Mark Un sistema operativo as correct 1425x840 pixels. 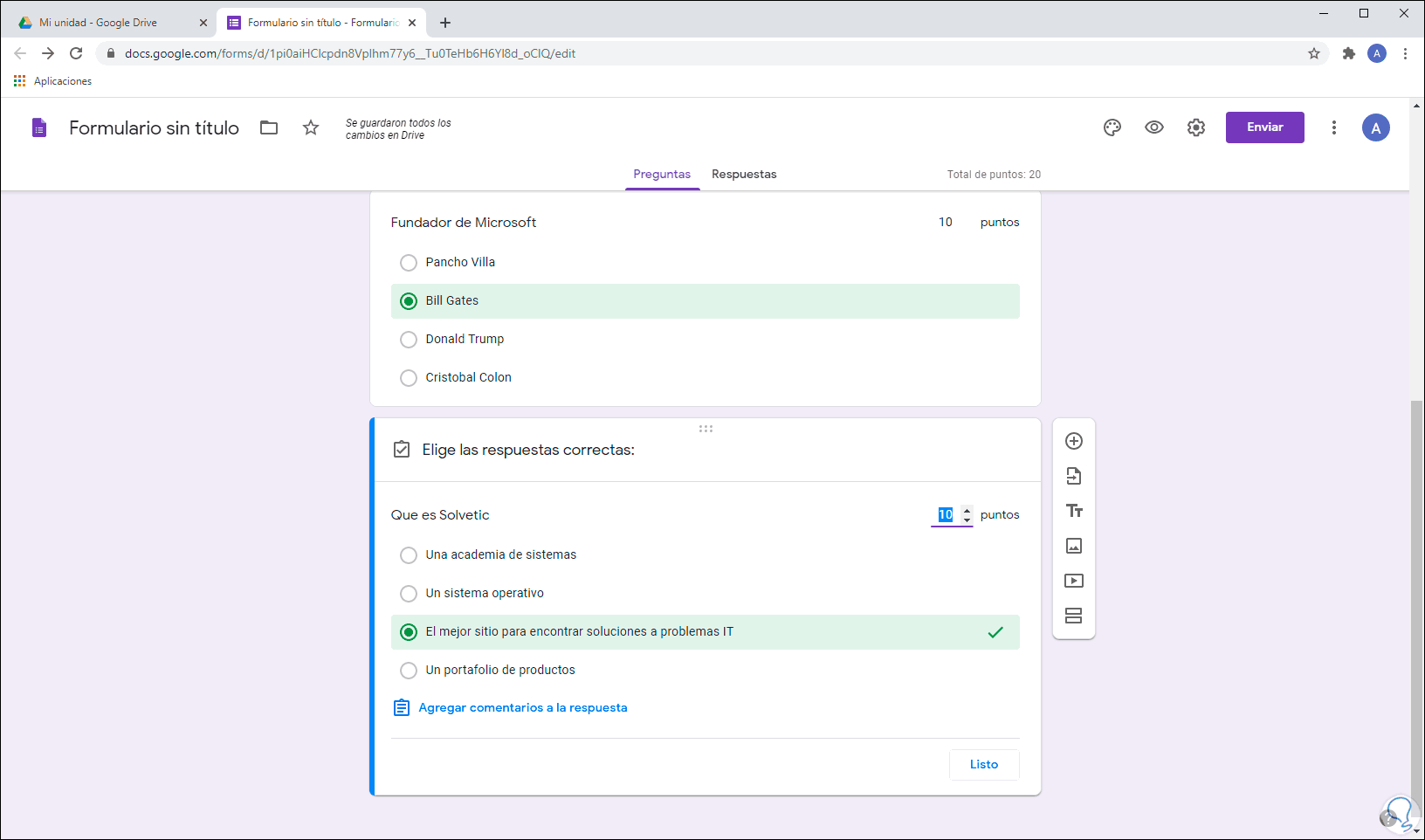(x=408, y=593)
